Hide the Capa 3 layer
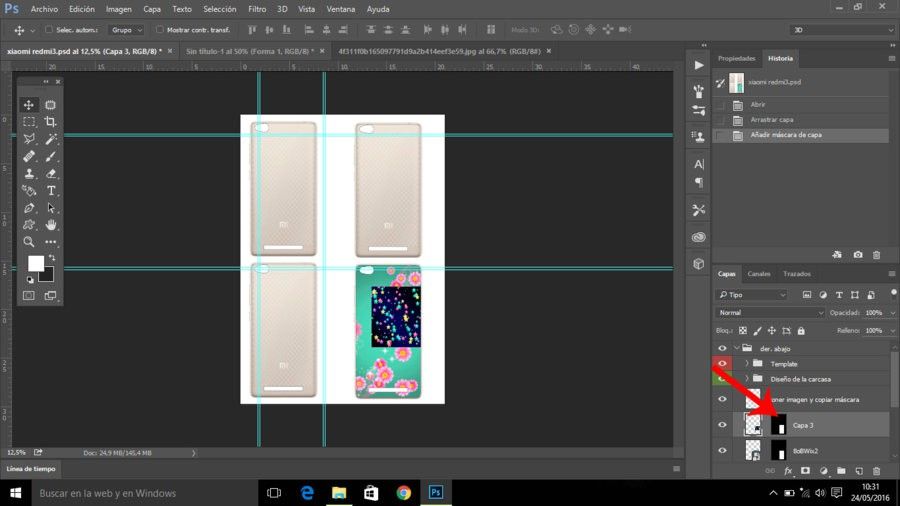The width and height of the screenshot is (900, 506). coord(722,425)
